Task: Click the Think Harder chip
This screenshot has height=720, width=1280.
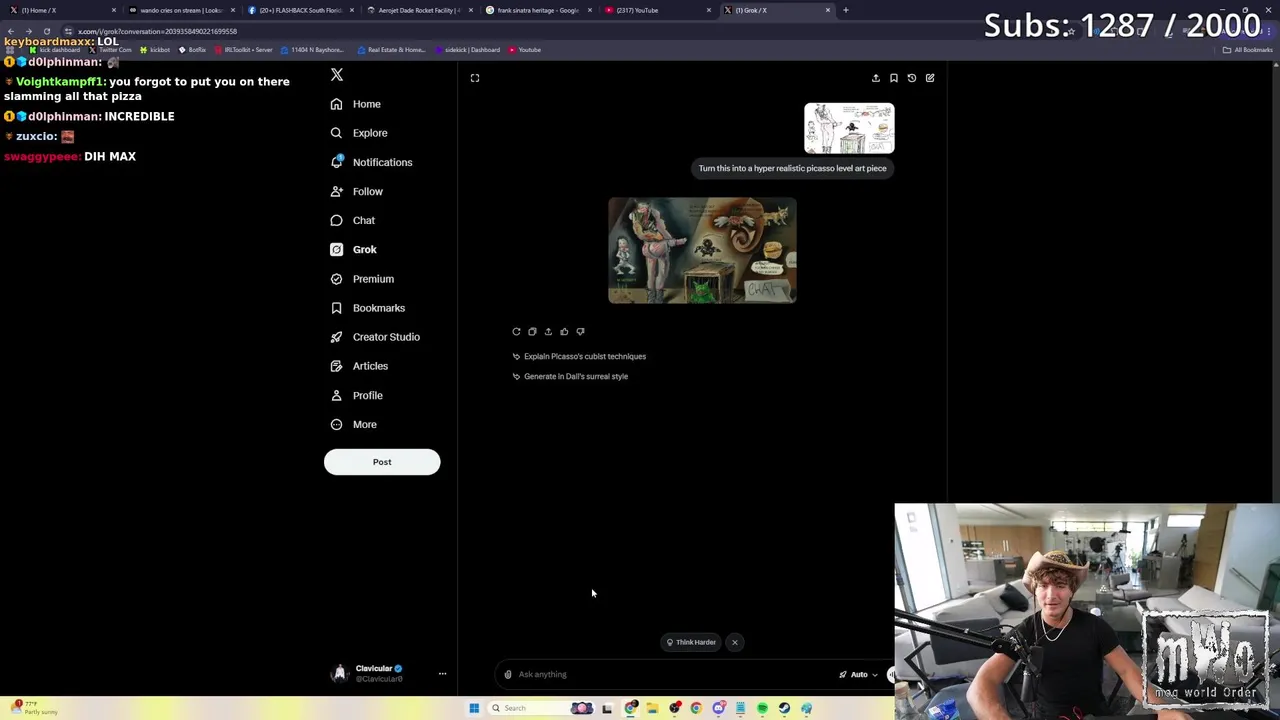Action: pyautogui.click(x=691, y=642)
